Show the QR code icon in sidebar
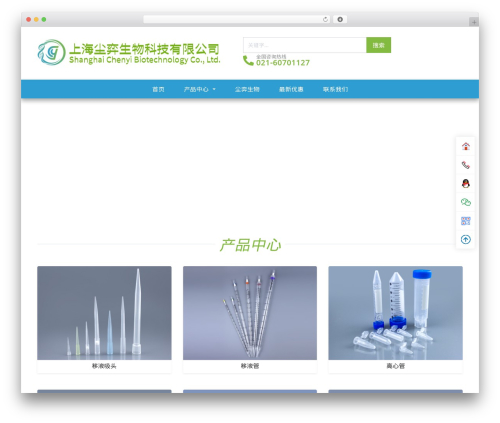This screenshot has height=423, width=500. pos(466,221)
